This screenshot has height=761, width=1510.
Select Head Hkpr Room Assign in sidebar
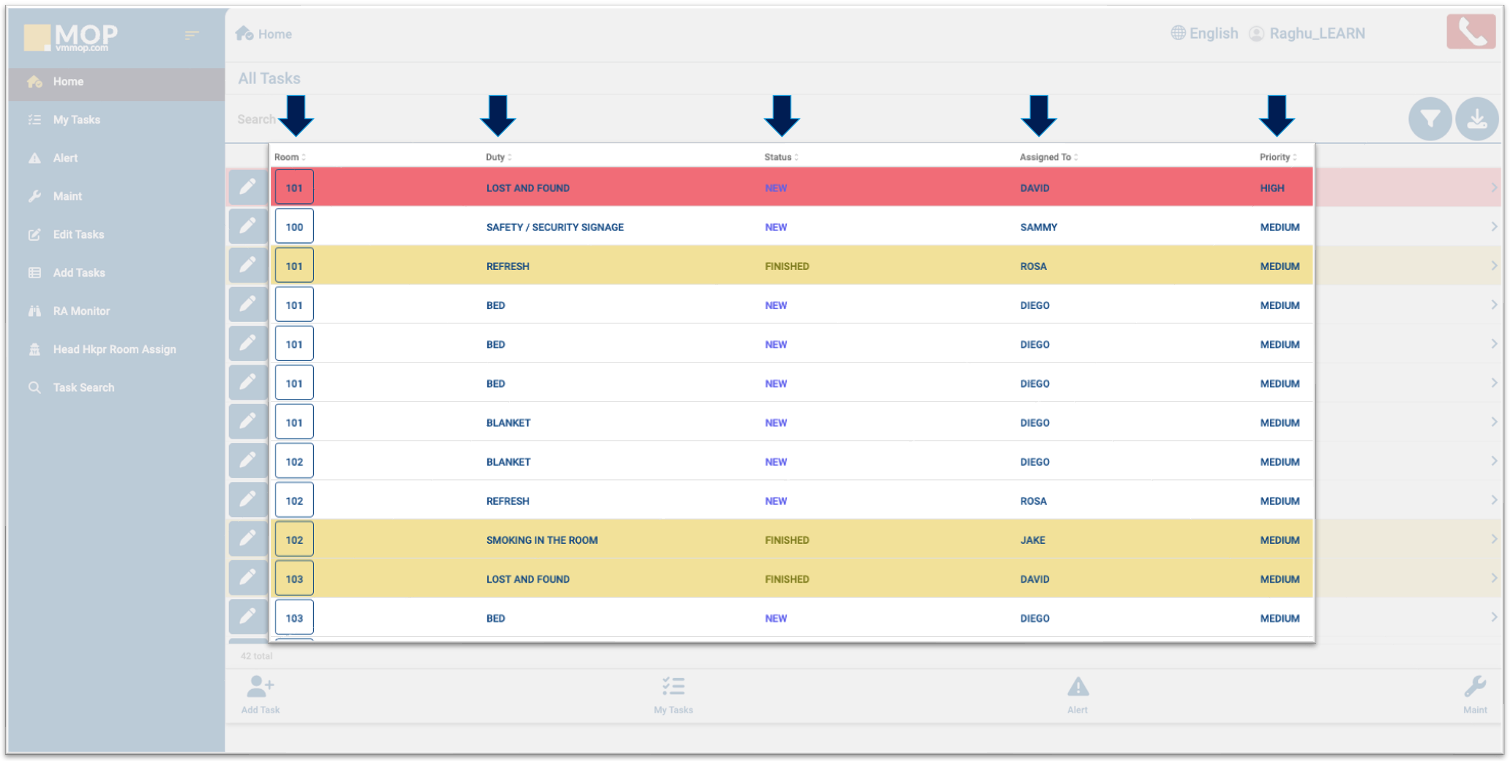pyautogui.click(x=114, y=349)
